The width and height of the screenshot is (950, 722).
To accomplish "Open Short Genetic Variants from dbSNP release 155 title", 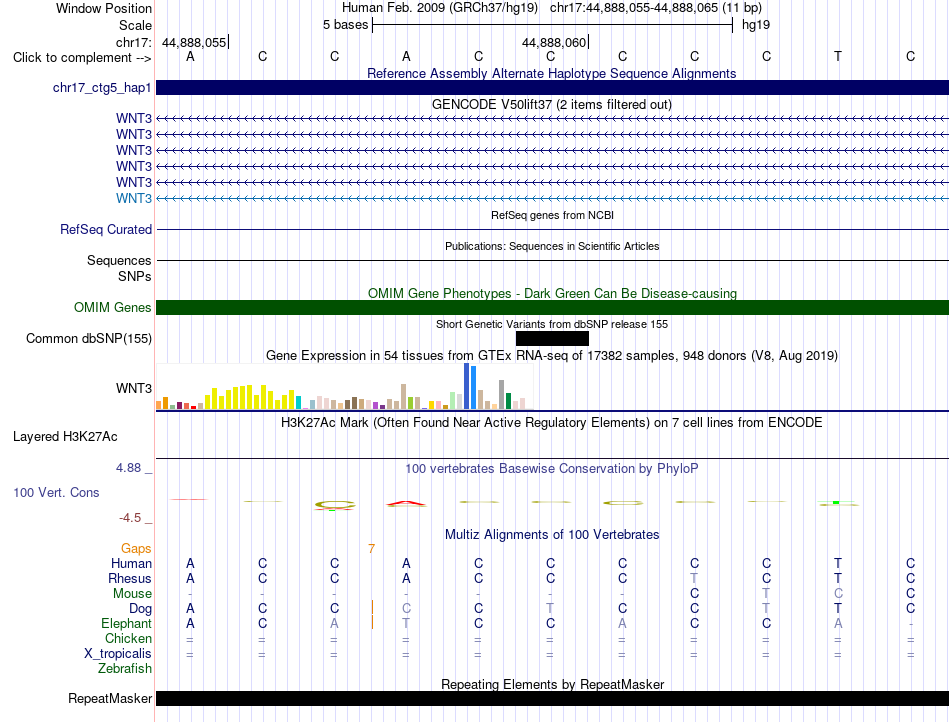I will [552, 324].
